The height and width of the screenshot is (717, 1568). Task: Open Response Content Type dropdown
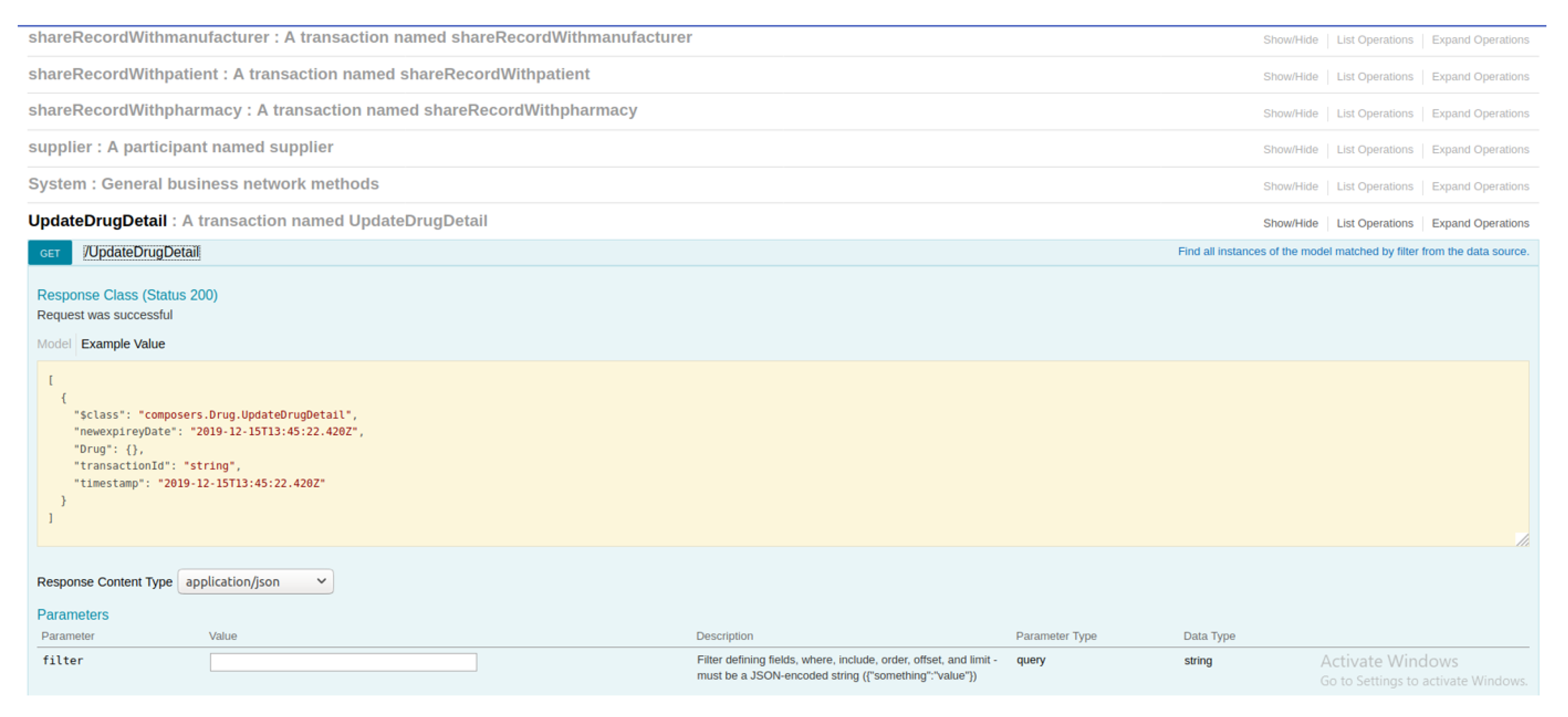click(x=255, y=581)
